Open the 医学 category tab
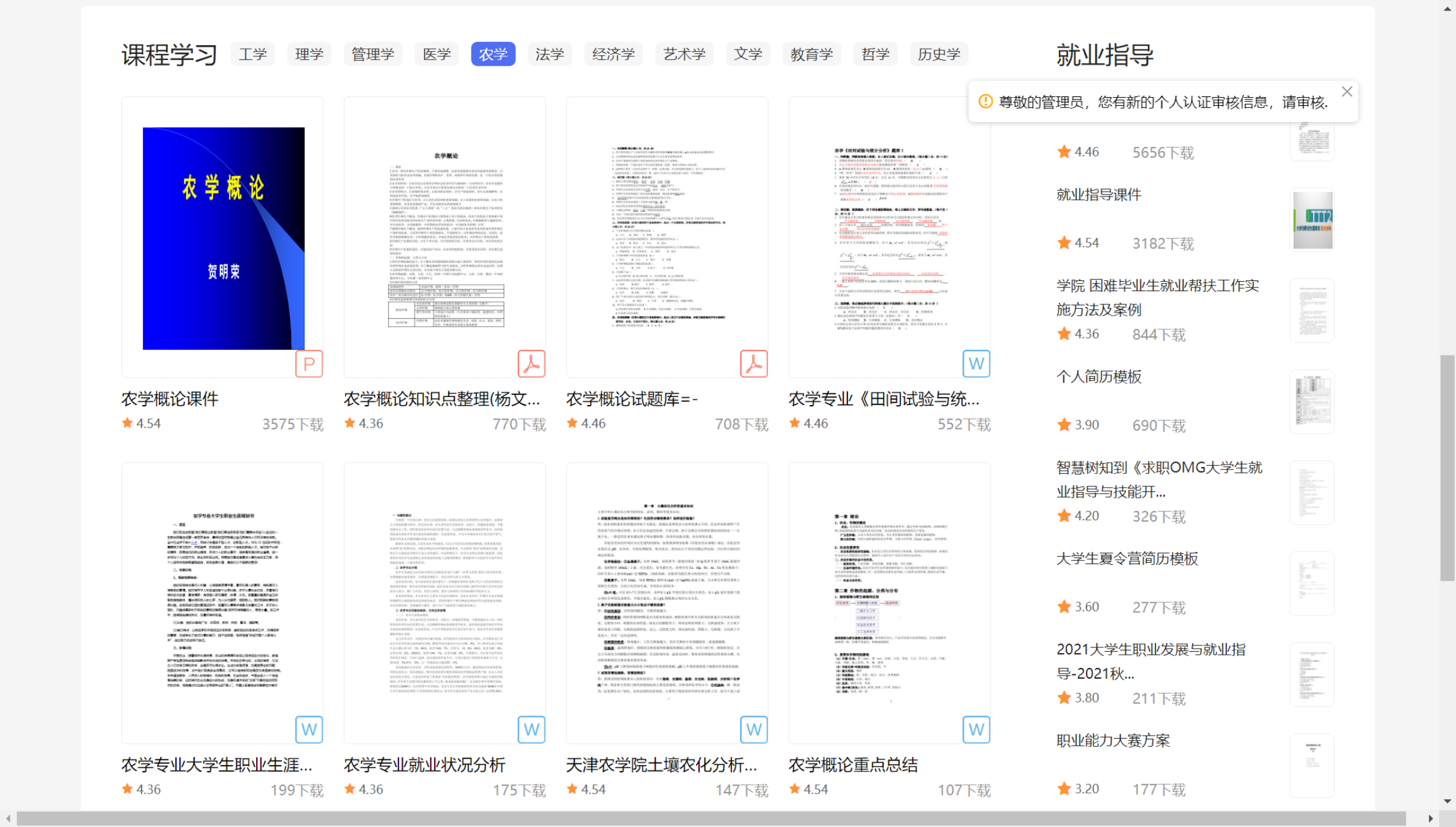This screenshot has width=1456, height=827. [436, 54]
